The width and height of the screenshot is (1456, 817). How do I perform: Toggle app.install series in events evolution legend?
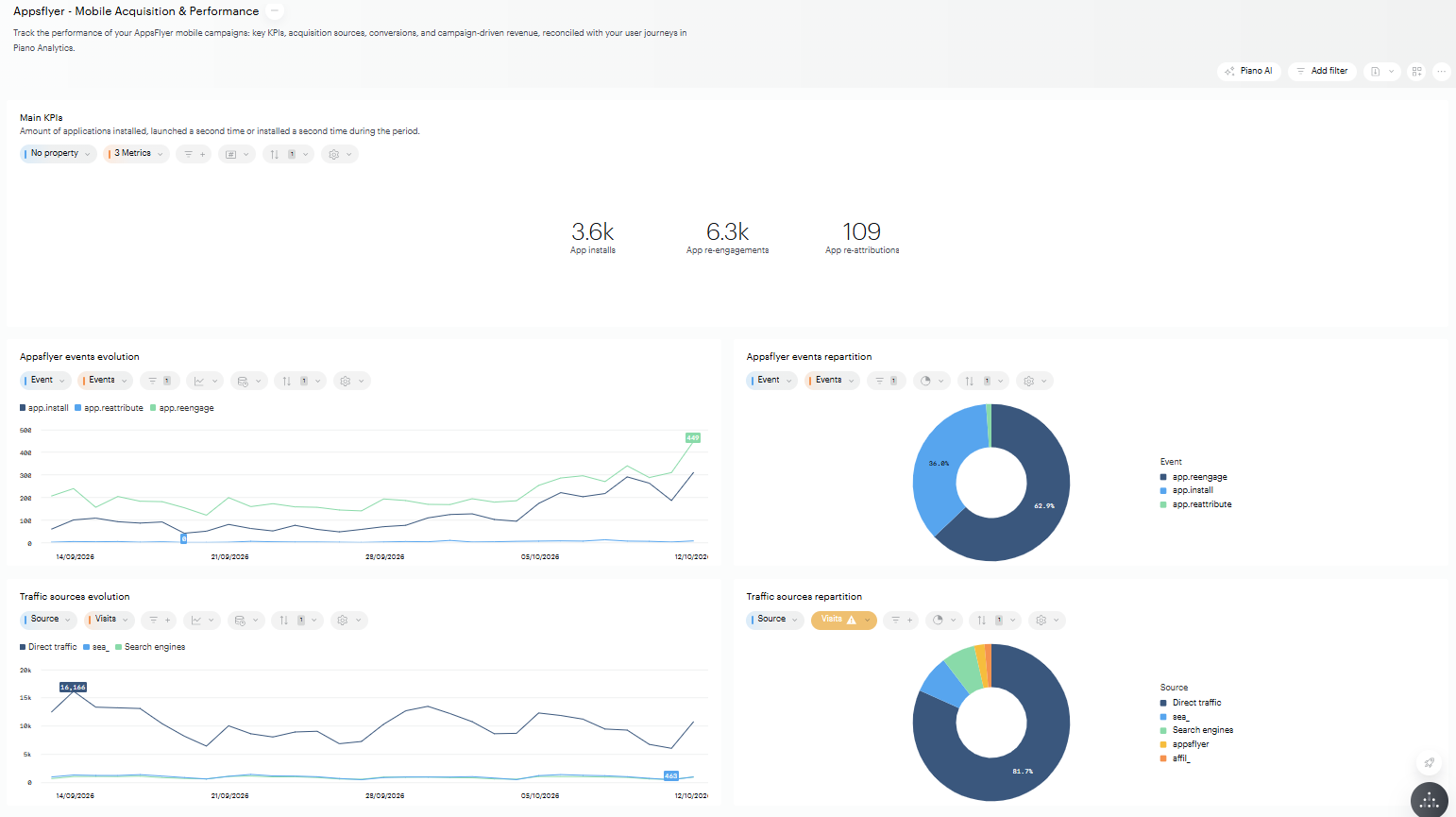coord(44,408)
